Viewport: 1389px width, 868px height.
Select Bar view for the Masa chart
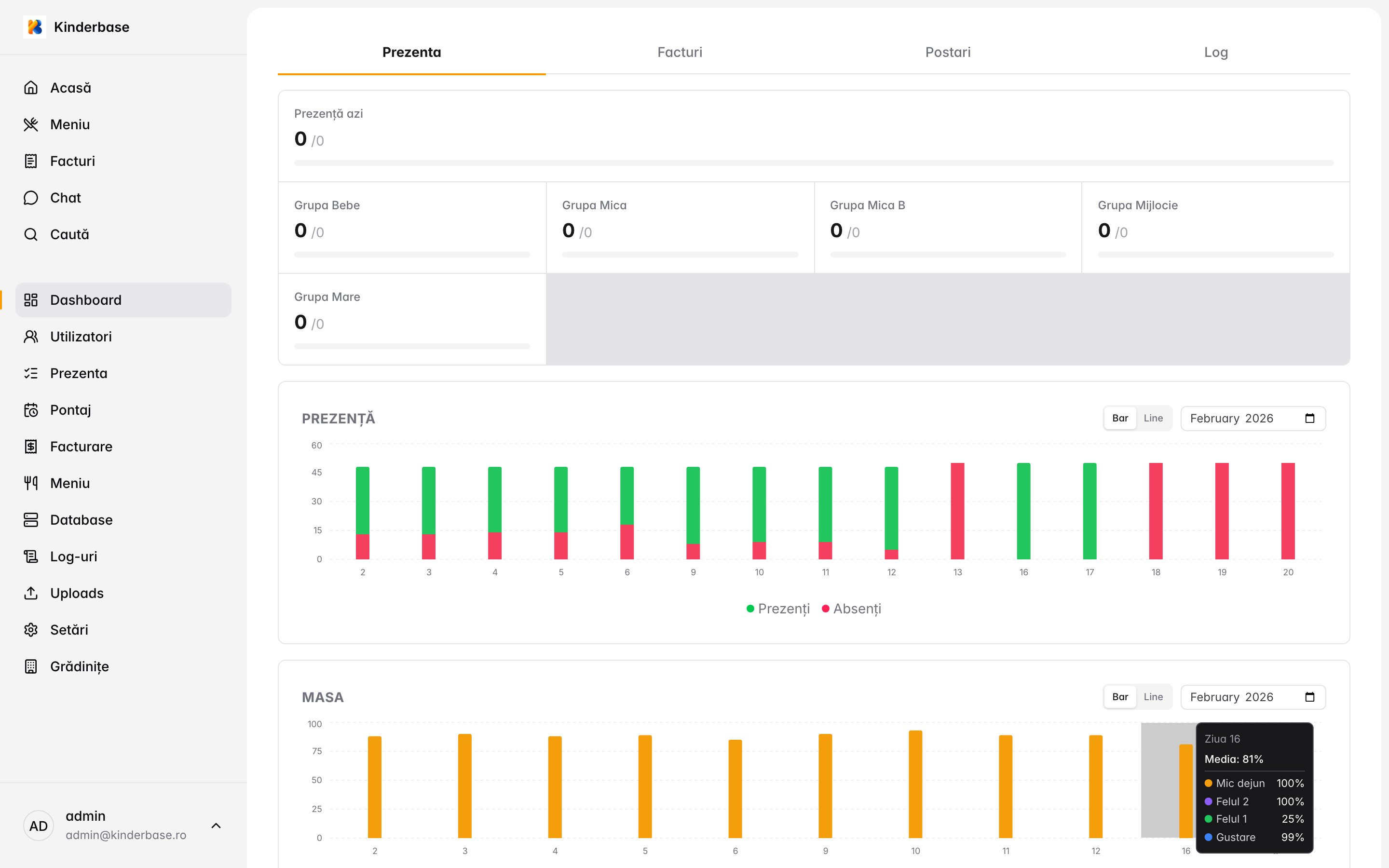1120,696
